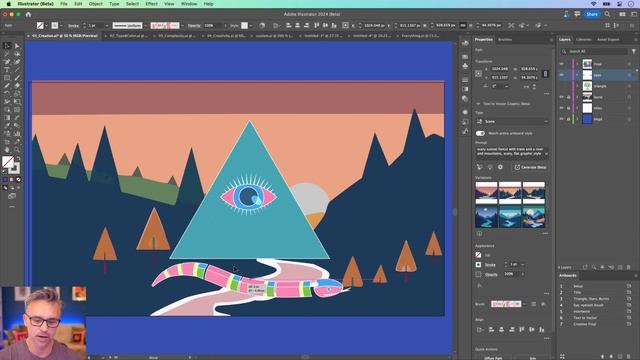Viewport: 640px width, 360px height.
Task: Click Create New Layer icon in Layers panel
Action: coord(620,267)
